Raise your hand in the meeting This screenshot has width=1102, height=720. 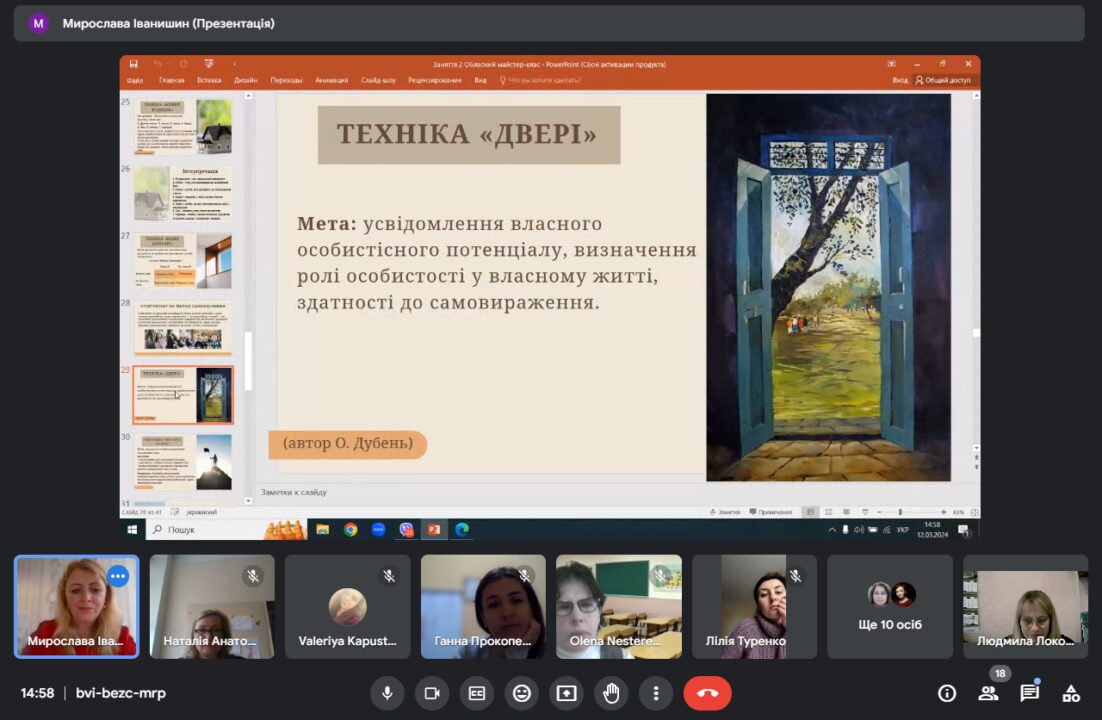pyautogui.click(x=611, y=693)
